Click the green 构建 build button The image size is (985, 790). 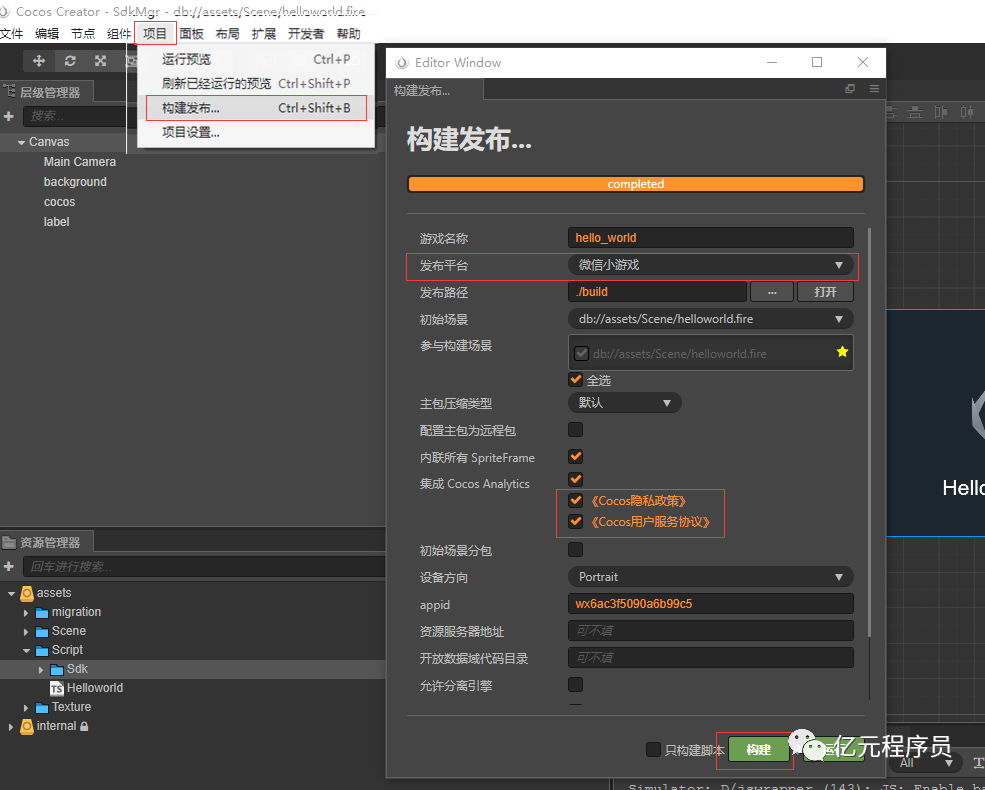pos(759,749)
